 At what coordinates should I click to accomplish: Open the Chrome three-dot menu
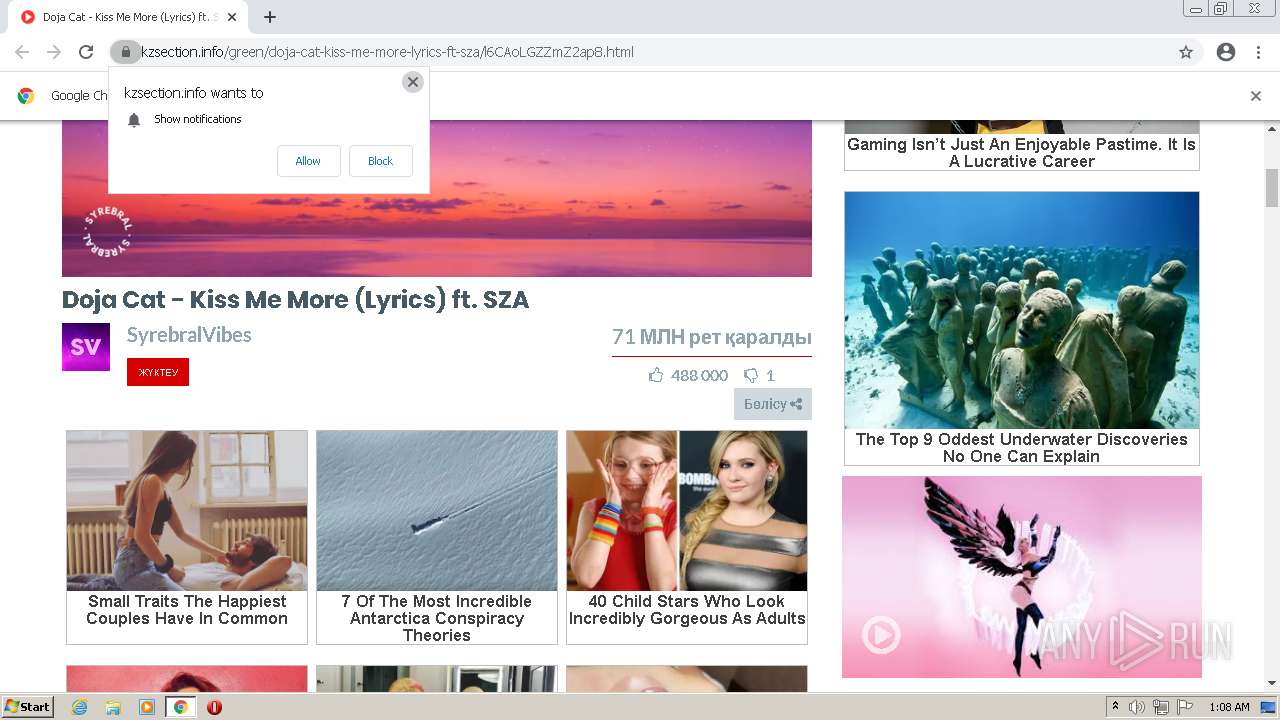(x=1258, y=52)
